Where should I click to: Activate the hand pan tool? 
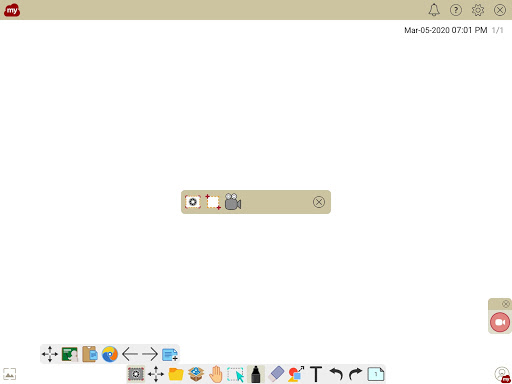[x=216, y=374]
